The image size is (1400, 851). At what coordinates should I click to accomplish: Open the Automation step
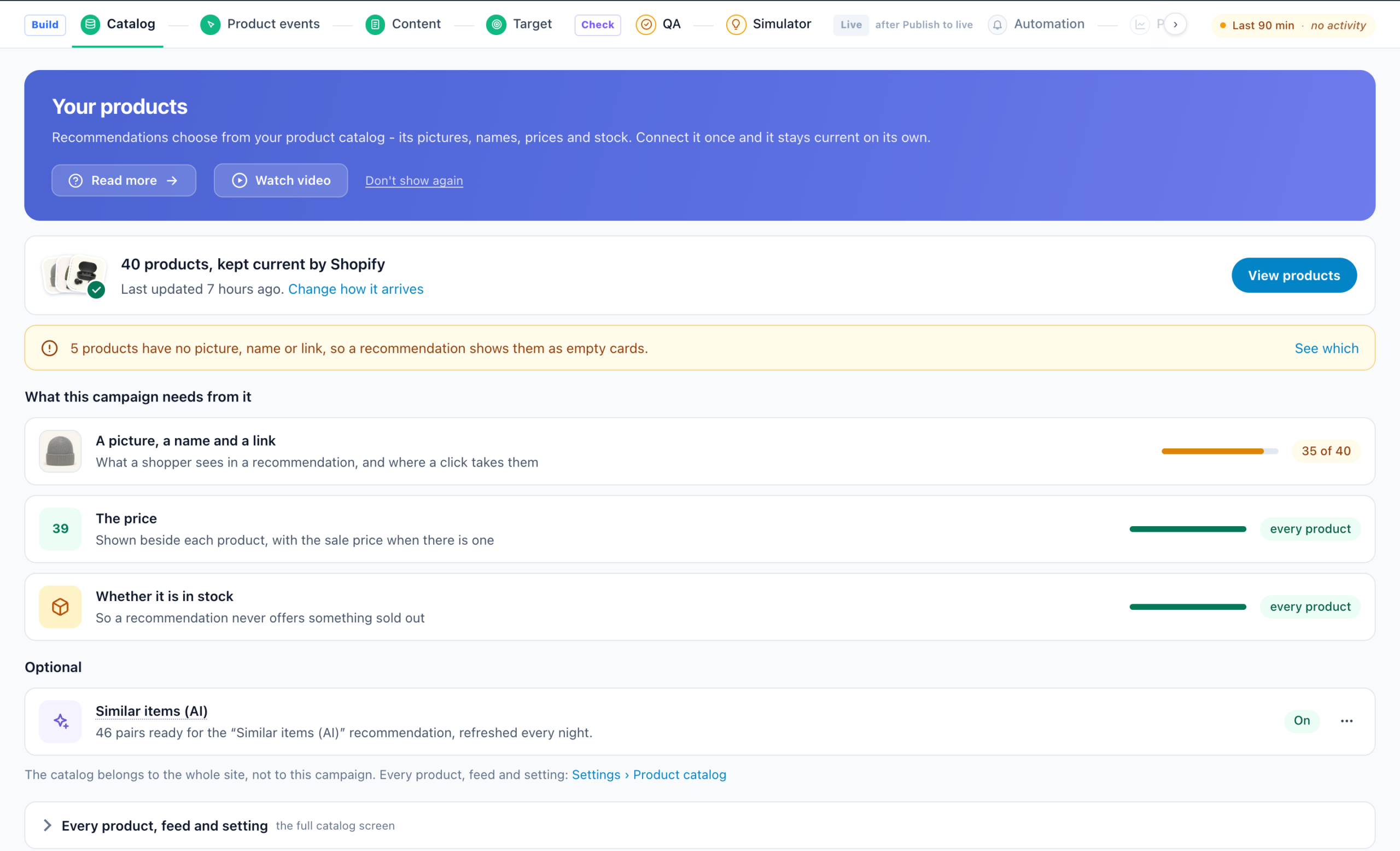(1036, 25)
